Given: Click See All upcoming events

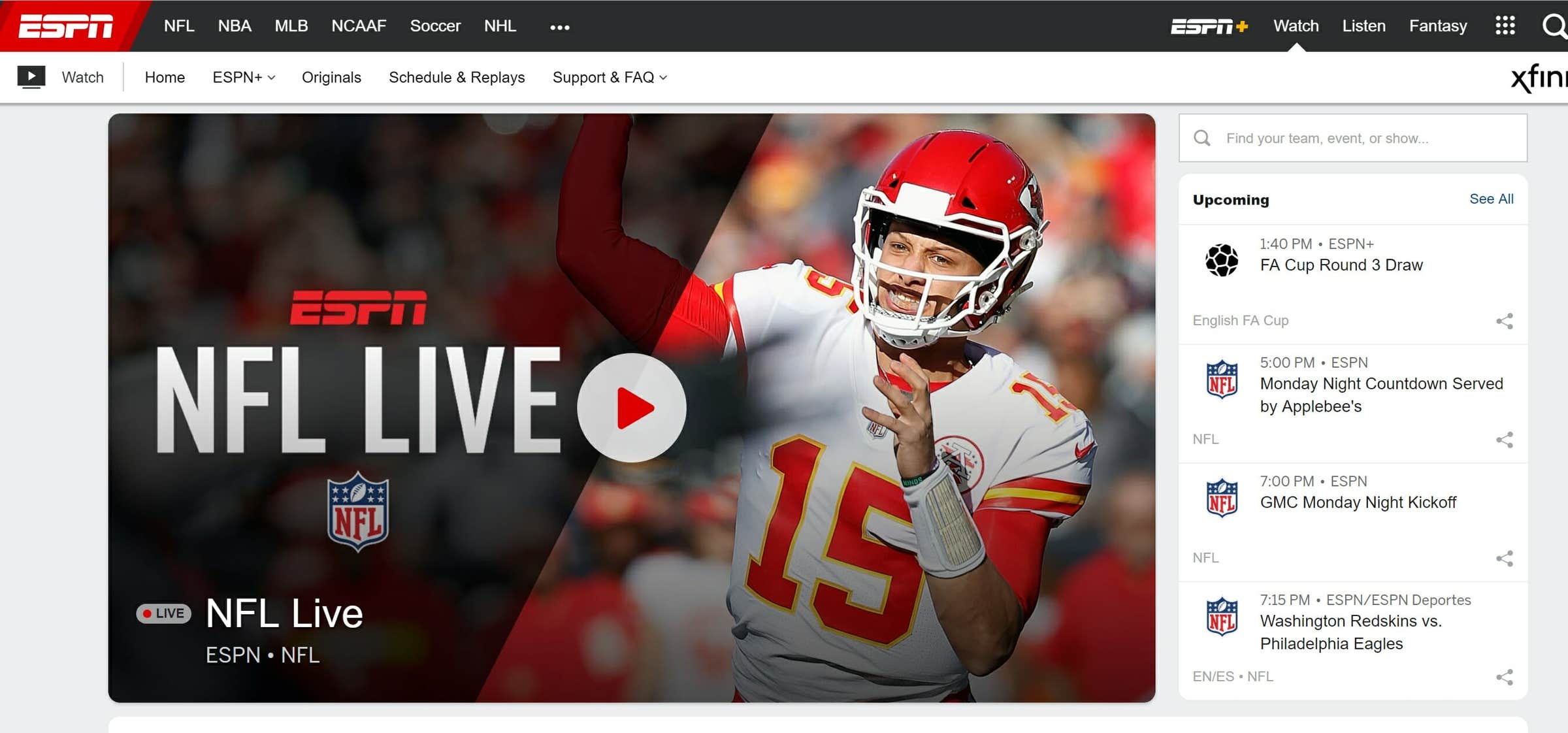Looking at the screenshot, I should click(x=1491, y=199).
